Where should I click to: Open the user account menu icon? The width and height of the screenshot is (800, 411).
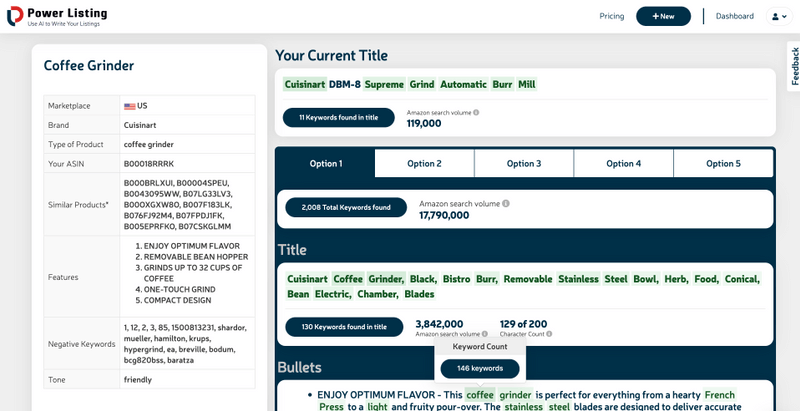point(779,16)
